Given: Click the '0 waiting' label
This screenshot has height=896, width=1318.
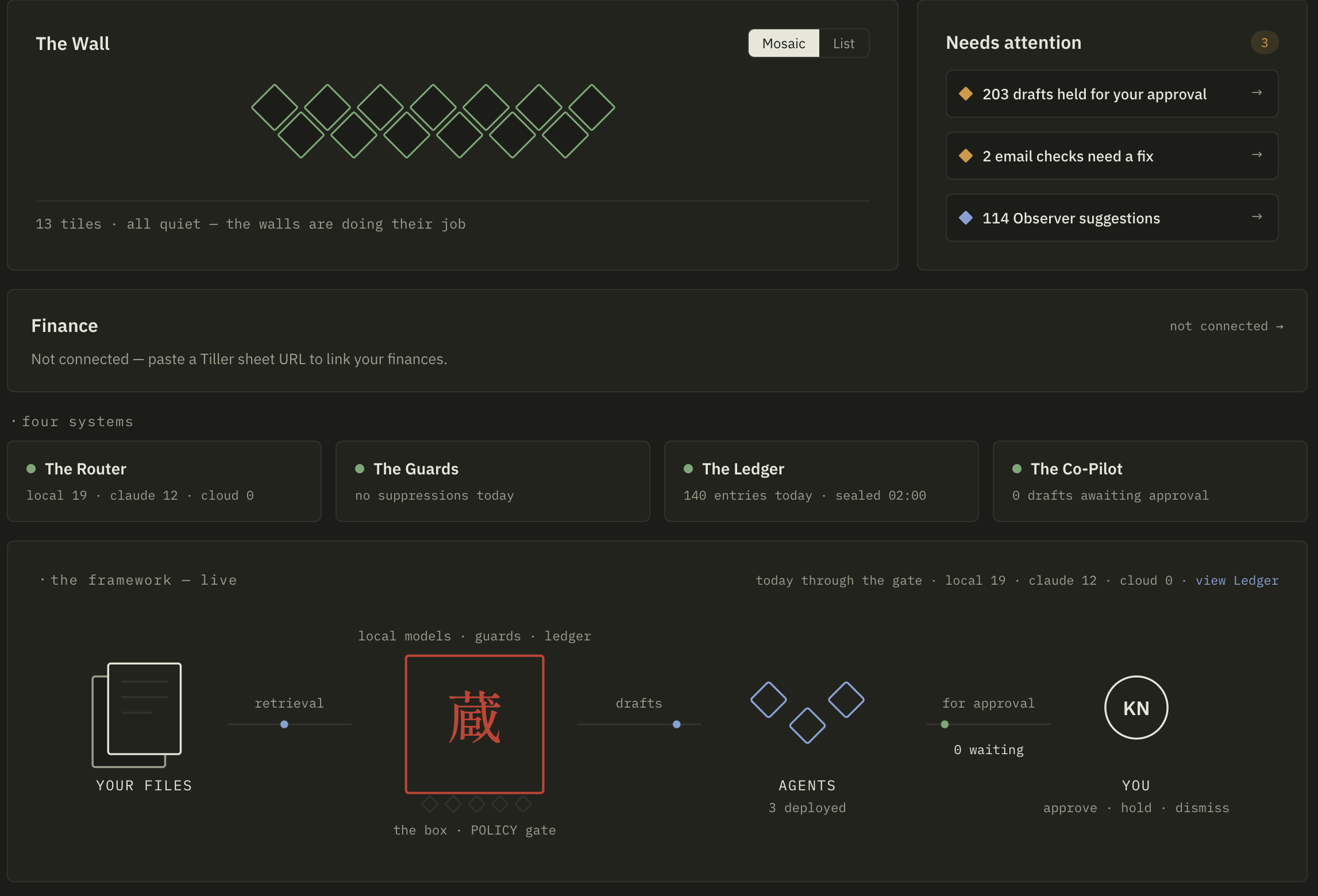Looking at the screenshot, I should 989,750.
